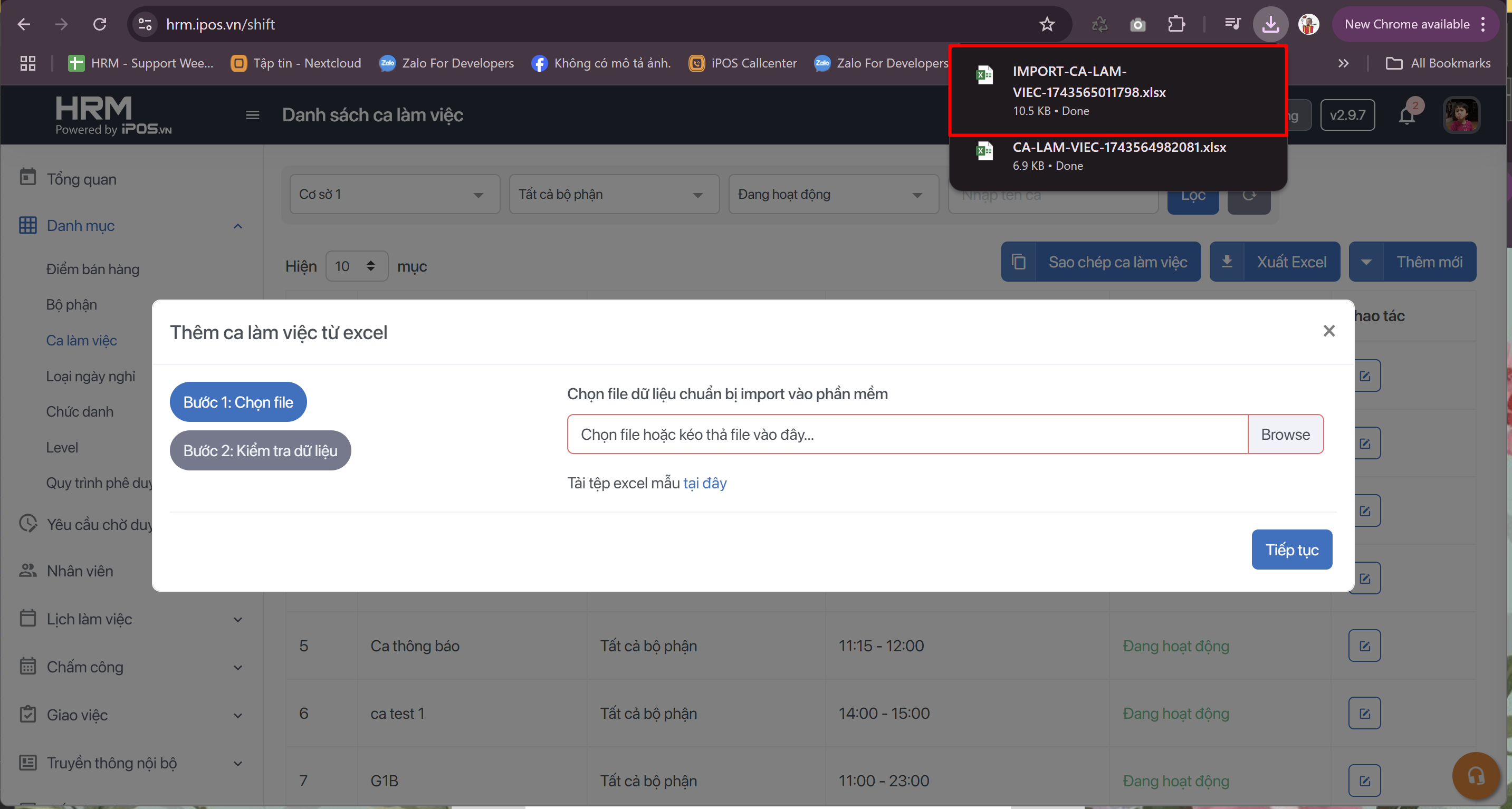Click Browse to choose a file
Viewport: 1512px width, 809px height.
tap(1285, 434)
